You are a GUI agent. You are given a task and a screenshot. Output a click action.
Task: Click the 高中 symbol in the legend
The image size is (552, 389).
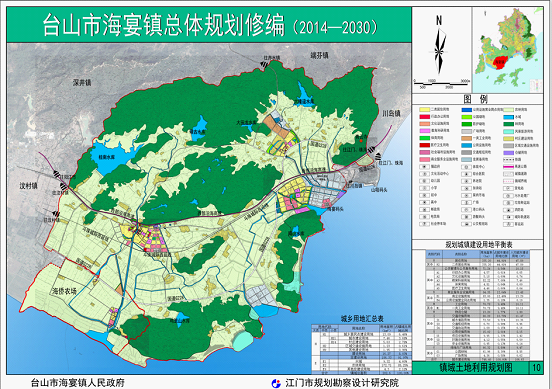coord(424,202)
